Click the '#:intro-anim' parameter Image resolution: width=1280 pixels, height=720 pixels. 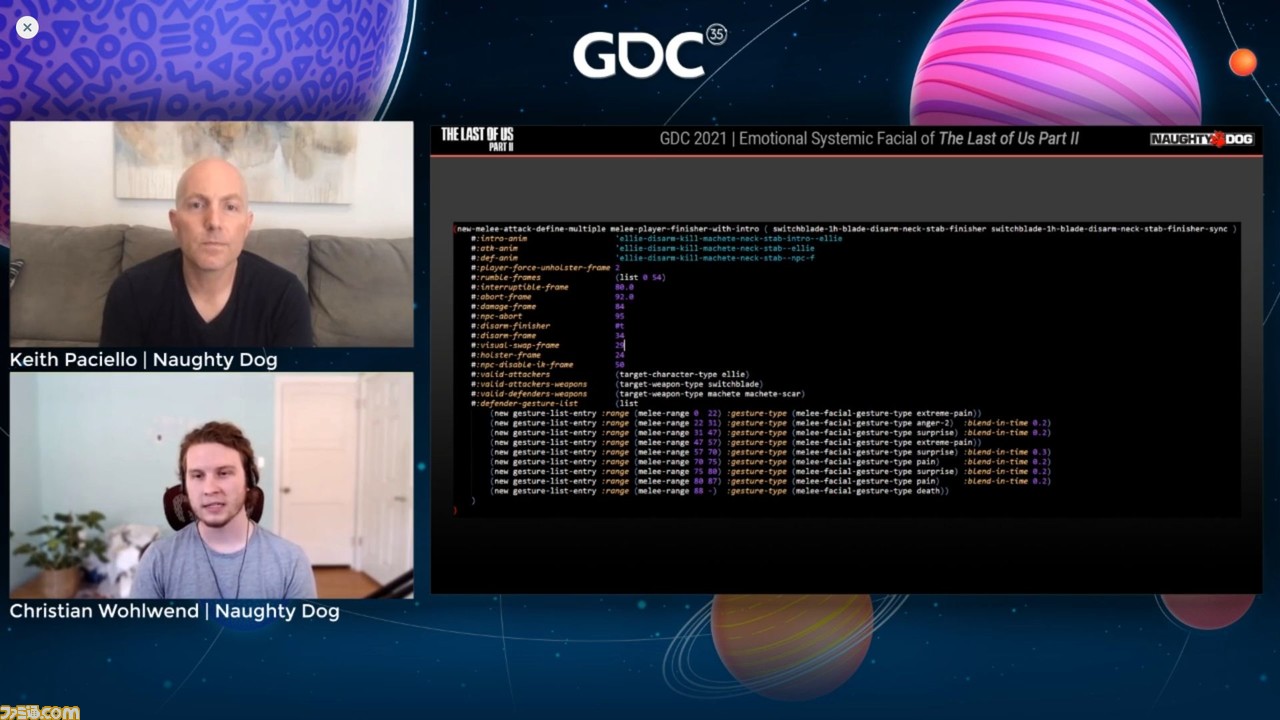[499, 238]
